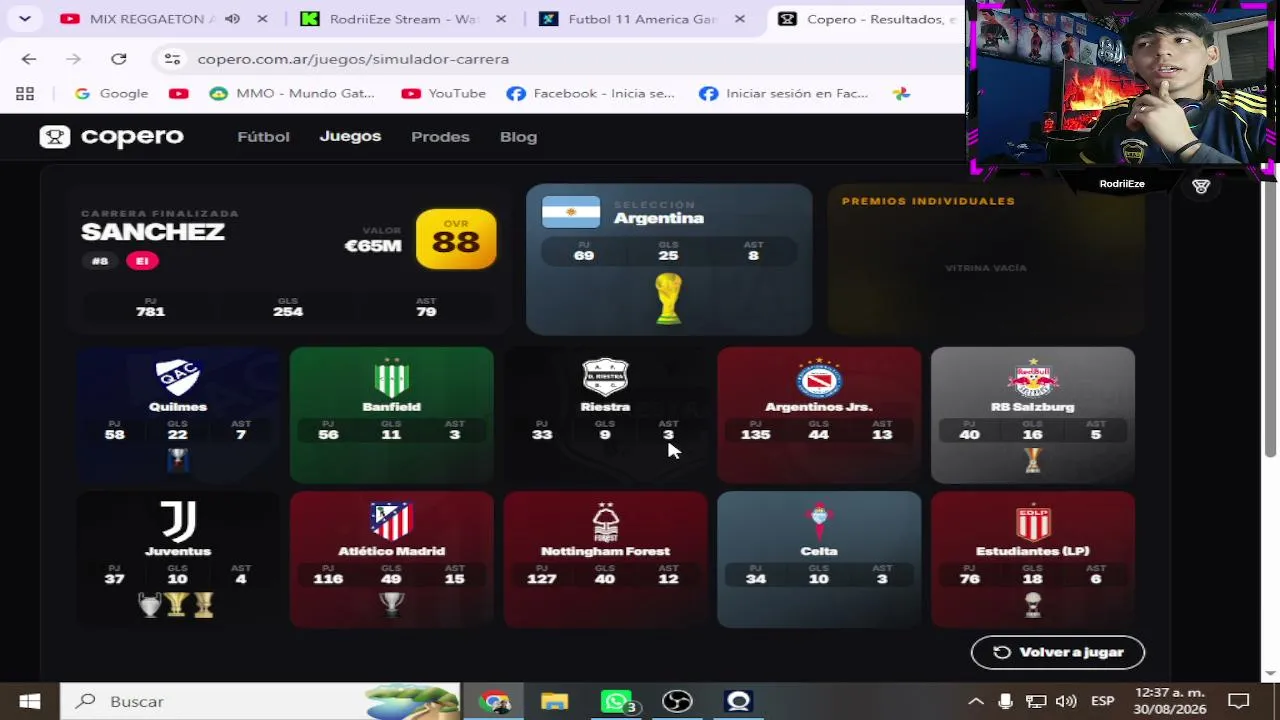Click the Banfield club crest
This screenshot has width=1280, height=720.
391,378
